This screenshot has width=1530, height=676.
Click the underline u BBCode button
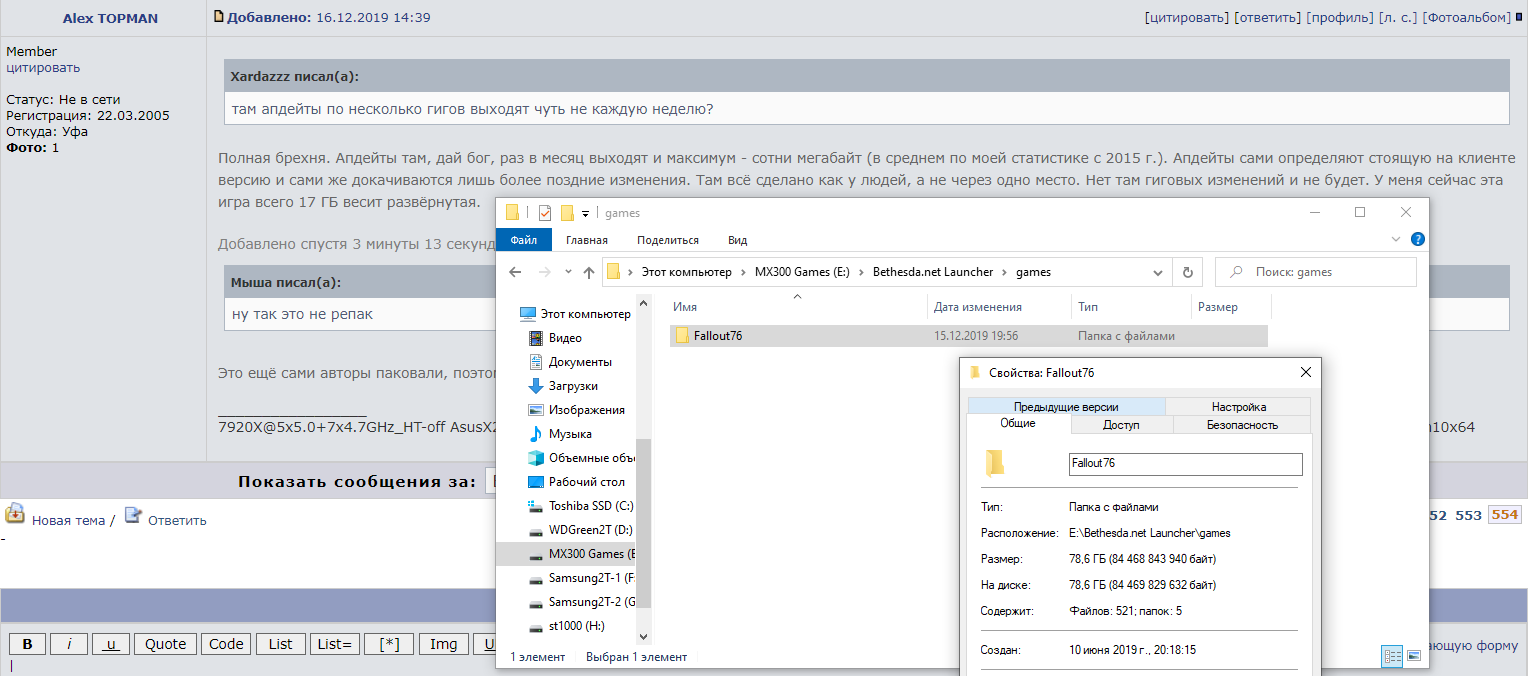pos(111,644)
